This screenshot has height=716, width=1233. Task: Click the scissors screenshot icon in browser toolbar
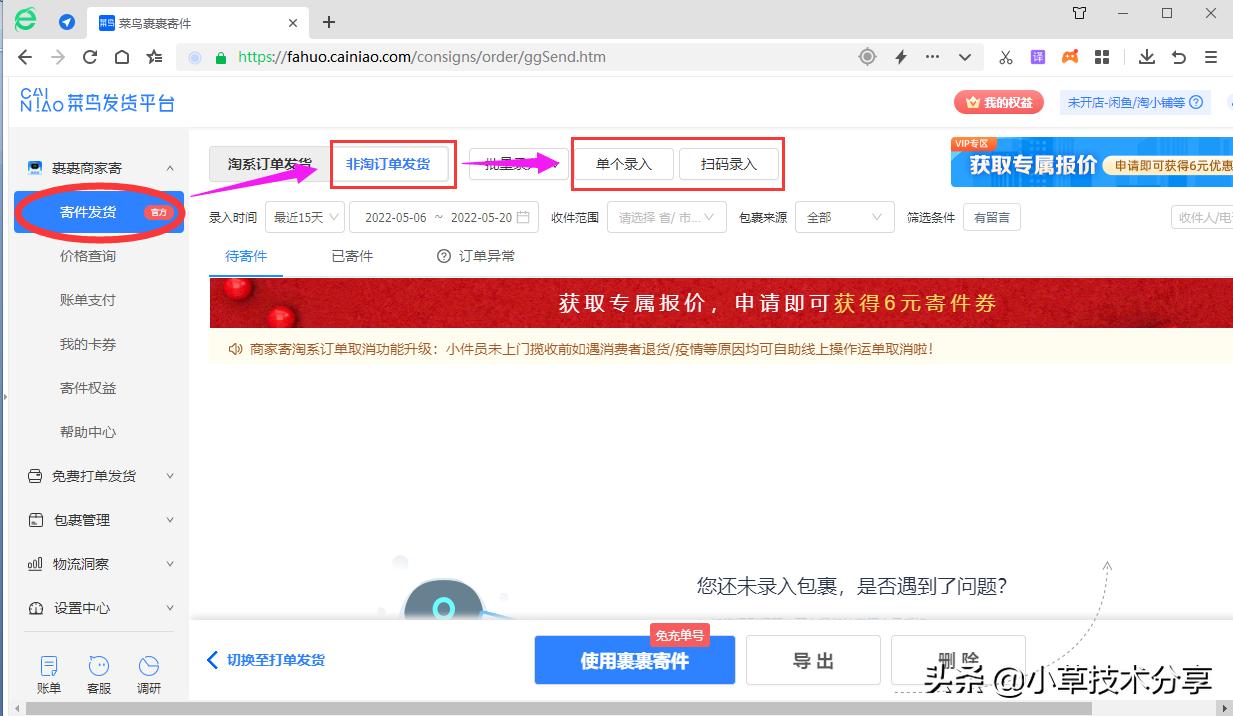coord(1005,57)
